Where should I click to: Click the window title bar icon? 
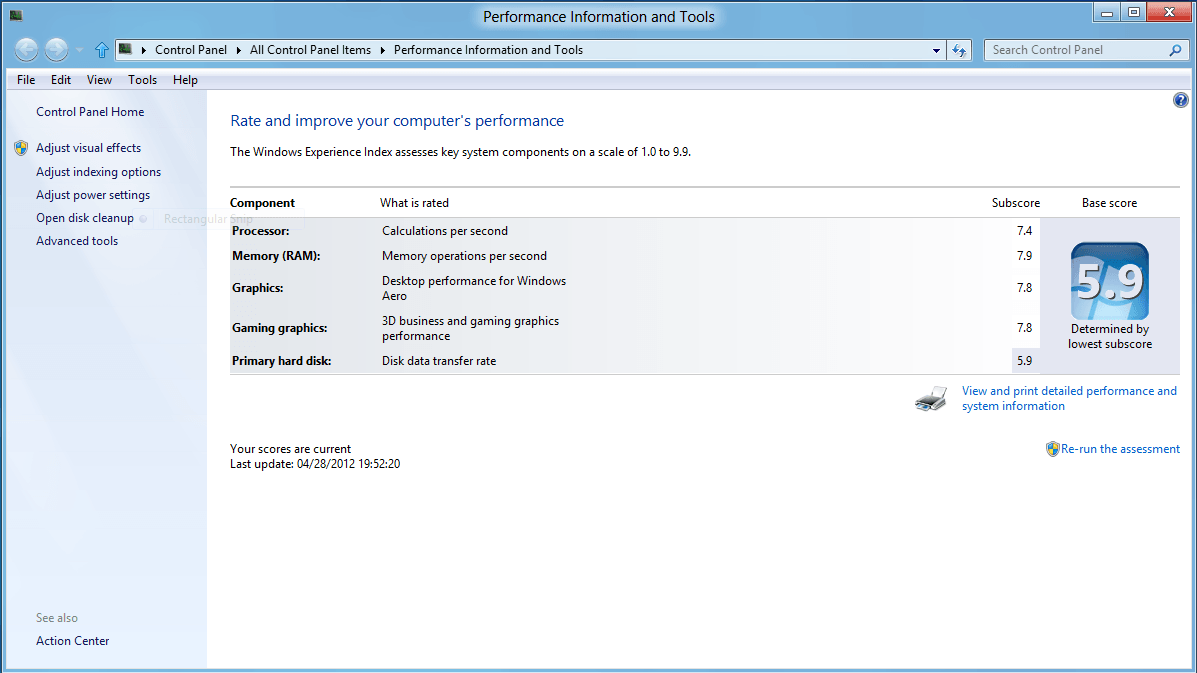point(16,14)
